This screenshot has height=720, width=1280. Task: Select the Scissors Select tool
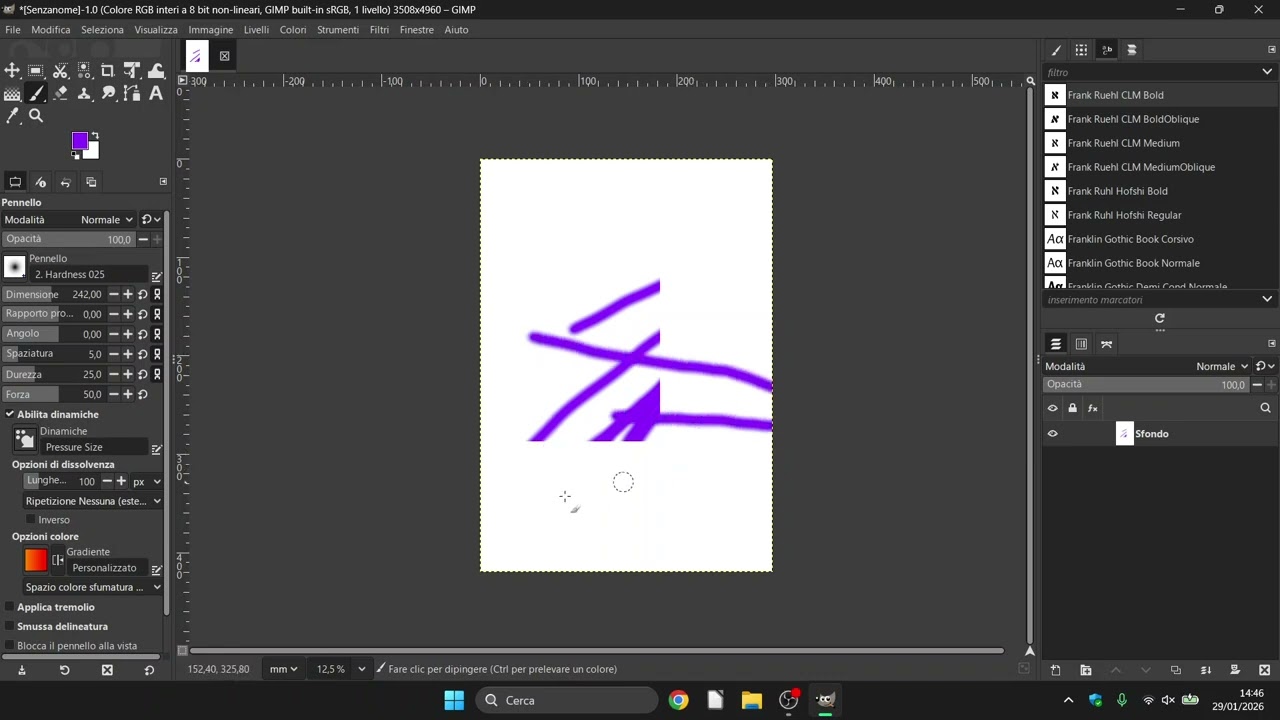tap(60, 70)
